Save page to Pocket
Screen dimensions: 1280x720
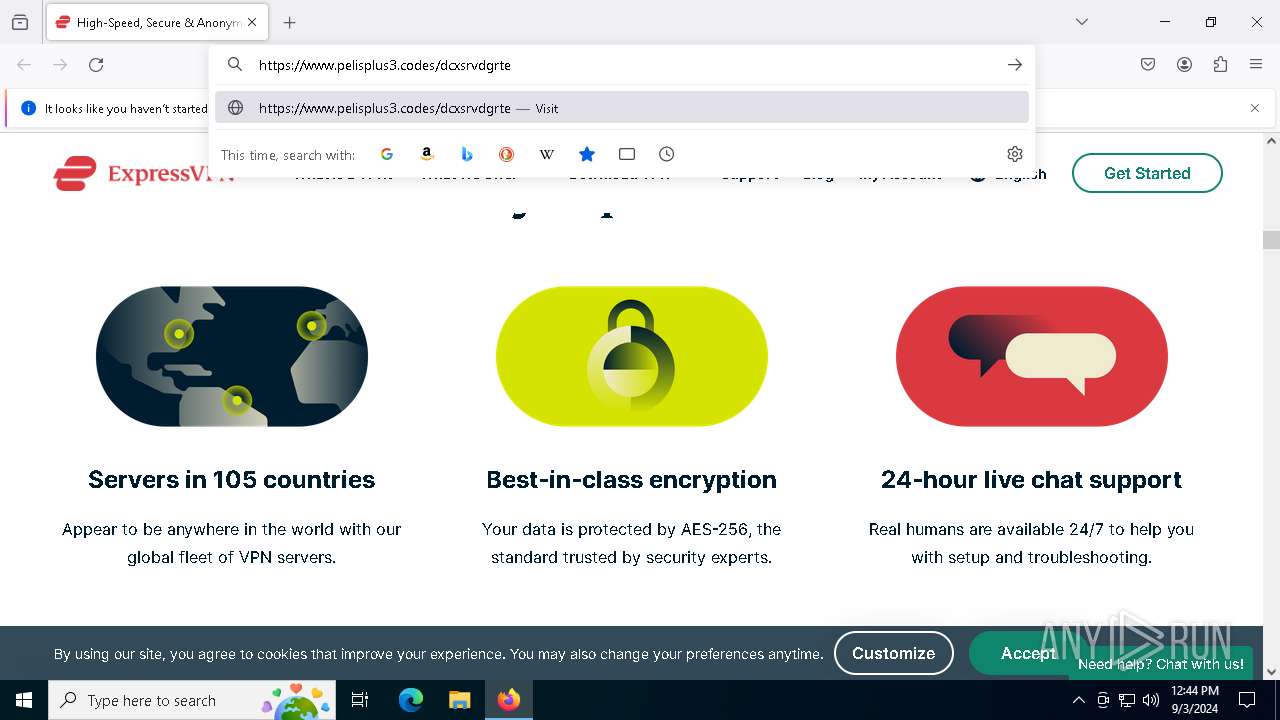(1148, 65)
